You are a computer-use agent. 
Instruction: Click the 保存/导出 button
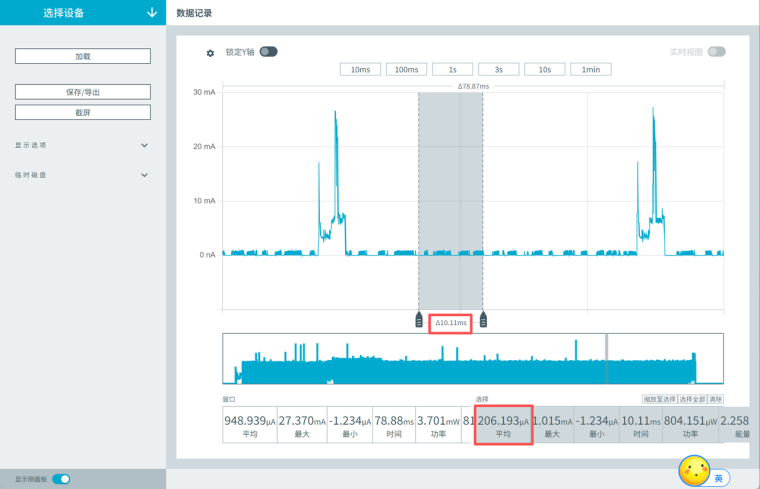83,92
